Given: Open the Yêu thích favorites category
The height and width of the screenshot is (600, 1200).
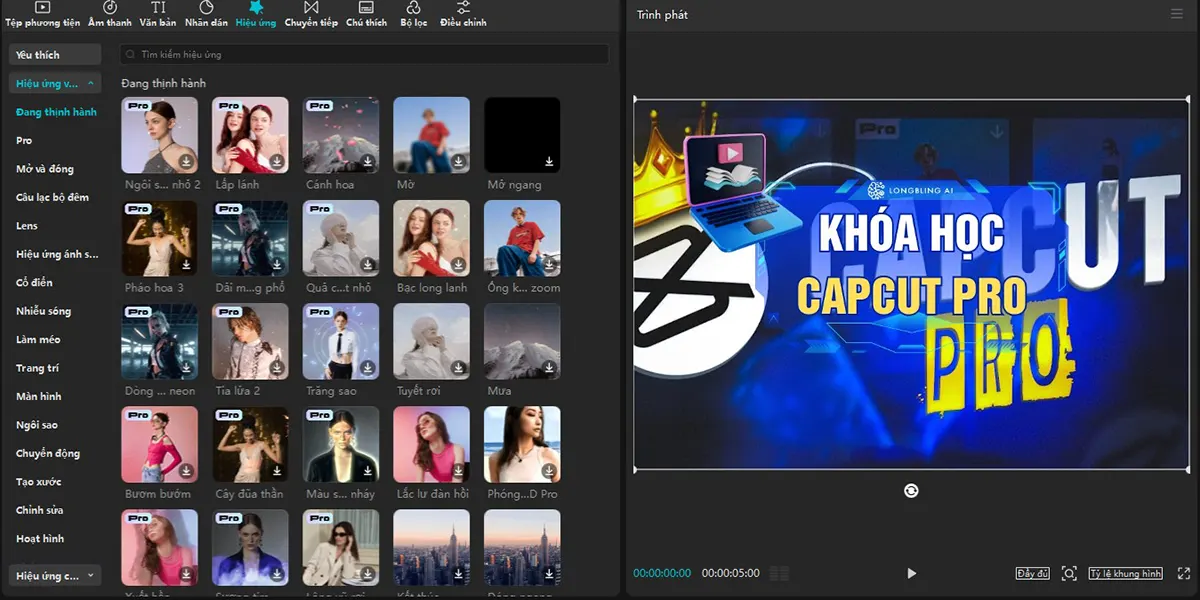Looking at the screenshot, I should pyautogui.click(x=55, y=55).
